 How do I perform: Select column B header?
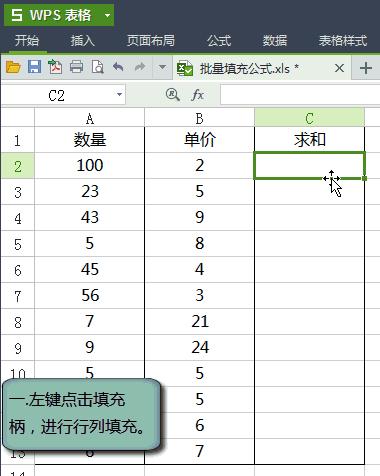pos(199,117)
